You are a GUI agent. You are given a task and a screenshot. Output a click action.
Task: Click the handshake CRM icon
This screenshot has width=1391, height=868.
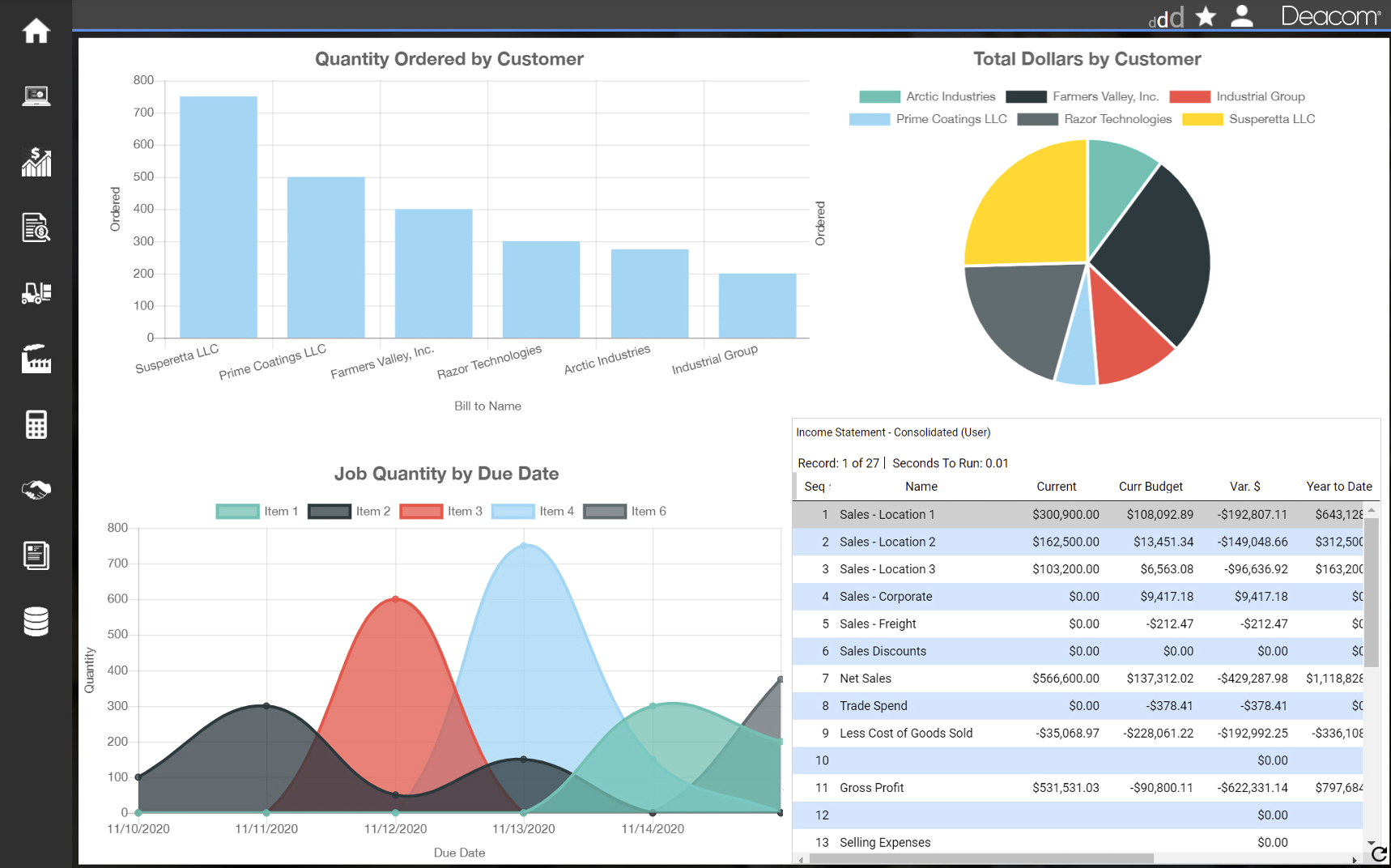point(36,490)
